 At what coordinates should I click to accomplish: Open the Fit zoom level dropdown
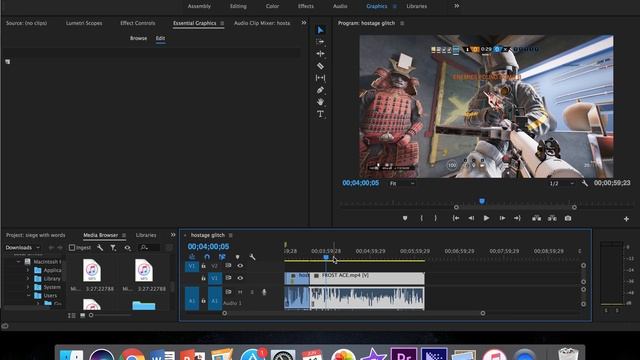pos(402,184)
